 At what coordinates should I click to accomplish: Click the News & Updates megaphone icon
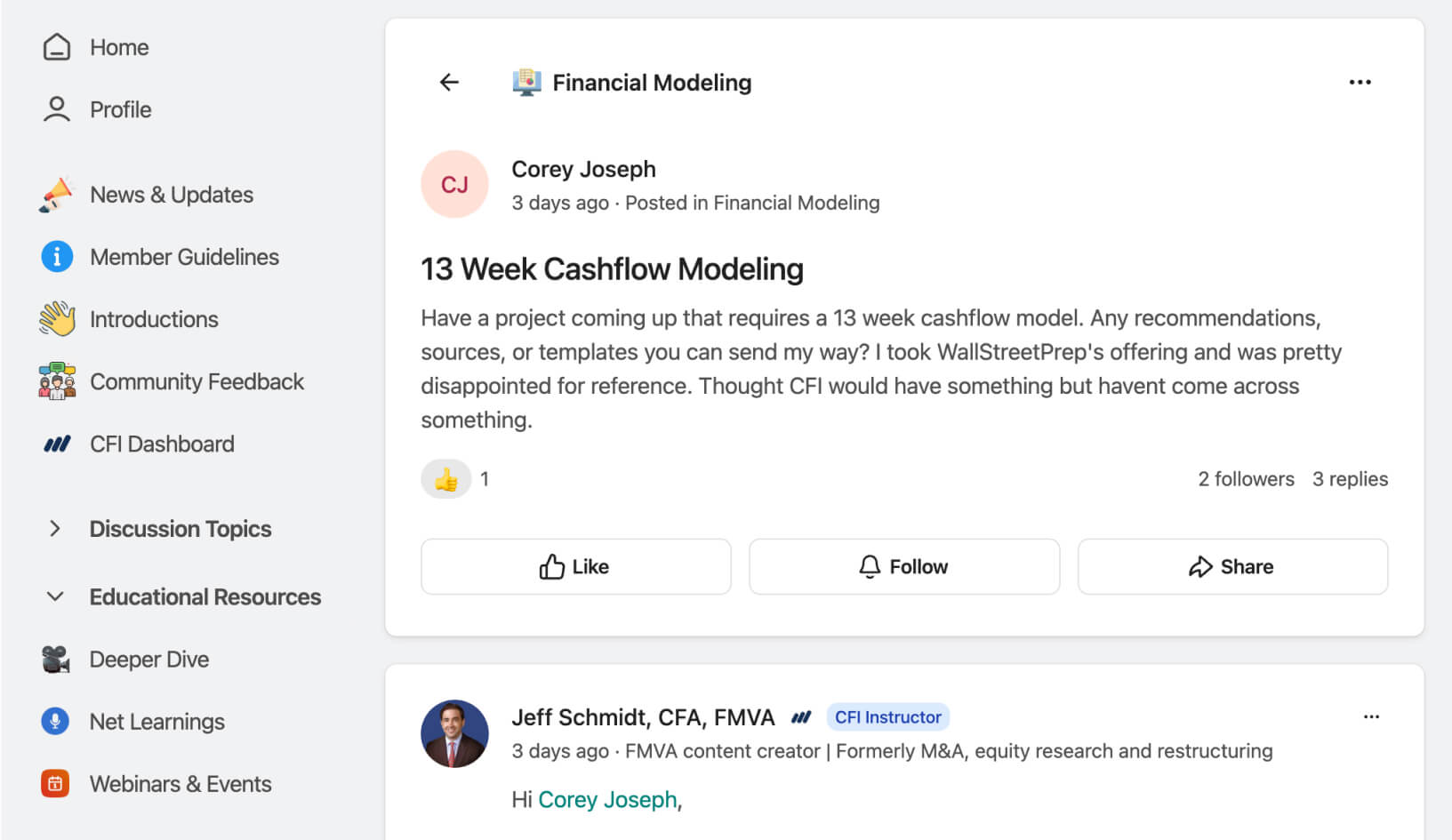(57, 195)
